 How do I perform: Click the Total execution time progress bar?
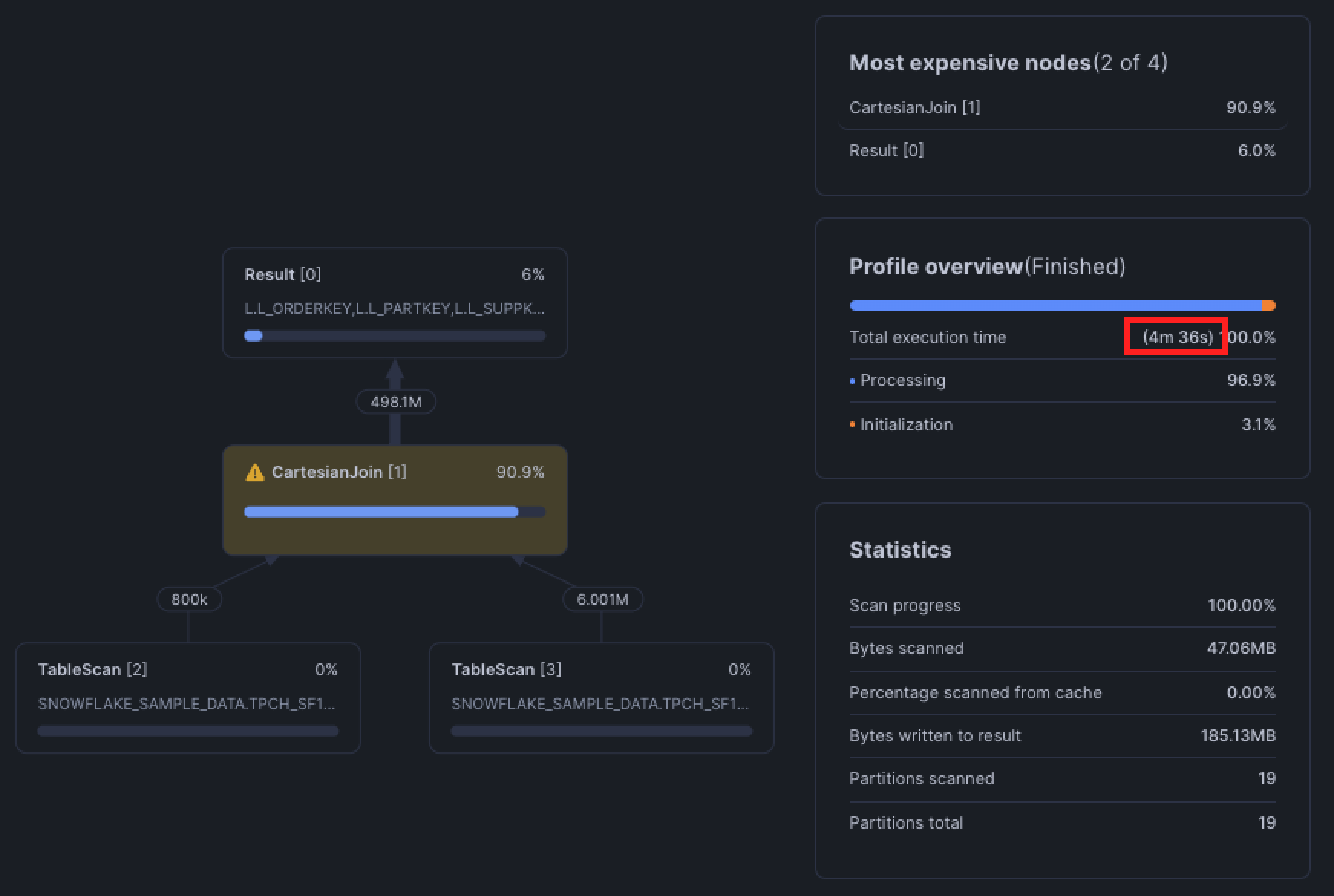tap(1061, 305)
